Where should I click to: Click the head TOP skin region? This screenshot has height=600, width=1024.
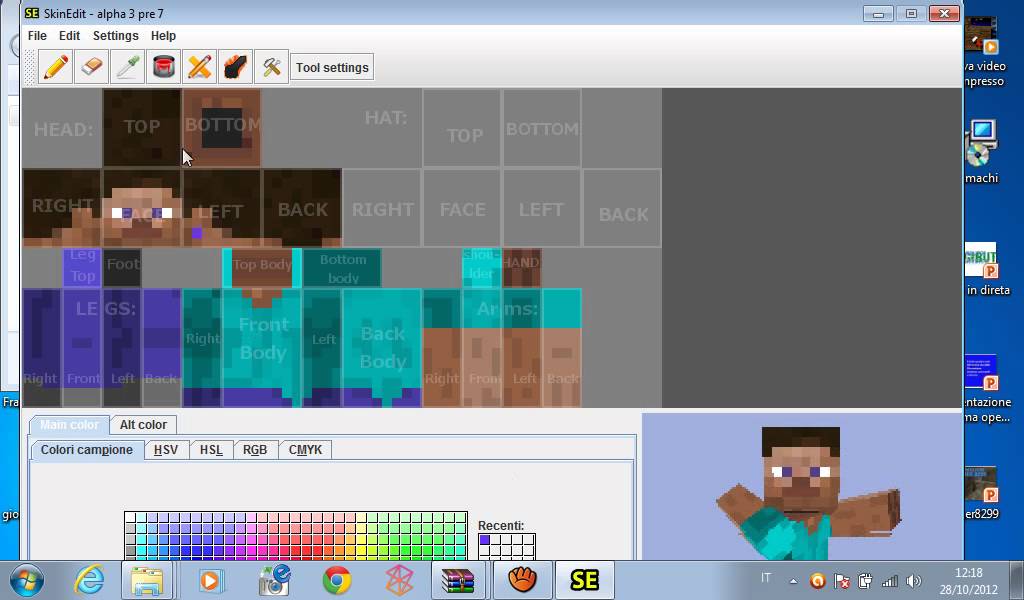142,127
